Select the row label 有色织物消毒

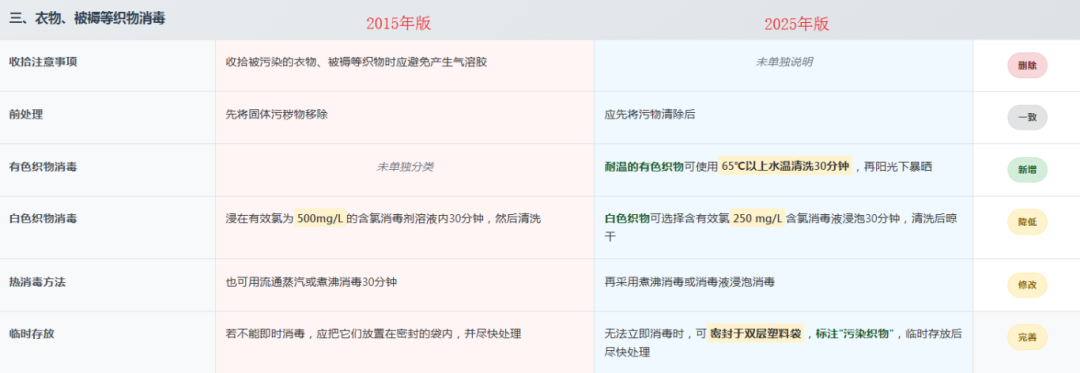[43, 167]
